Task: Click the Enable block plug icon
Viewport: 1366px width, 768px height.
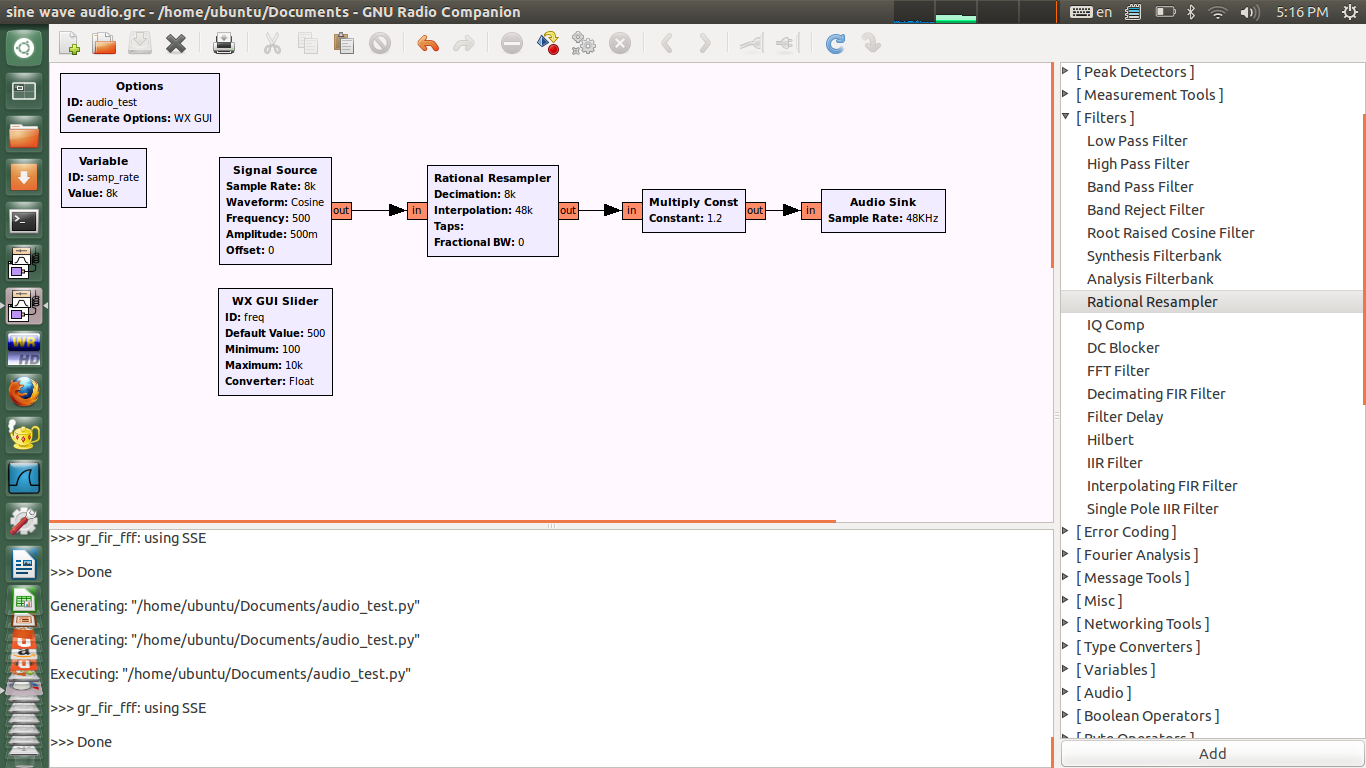Action: [751, 44]
